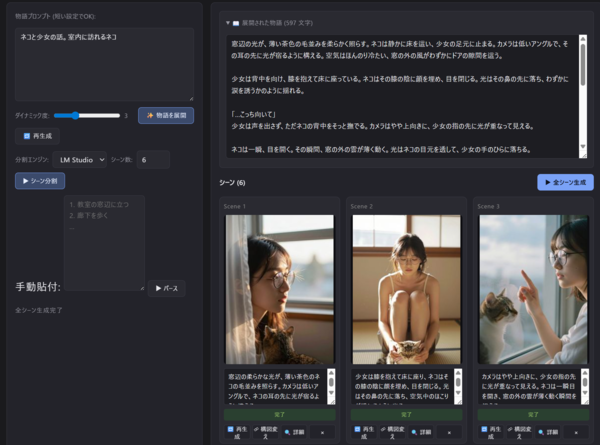Click the expanded story text area
The image size is (600, 445).
coord(403,96)
